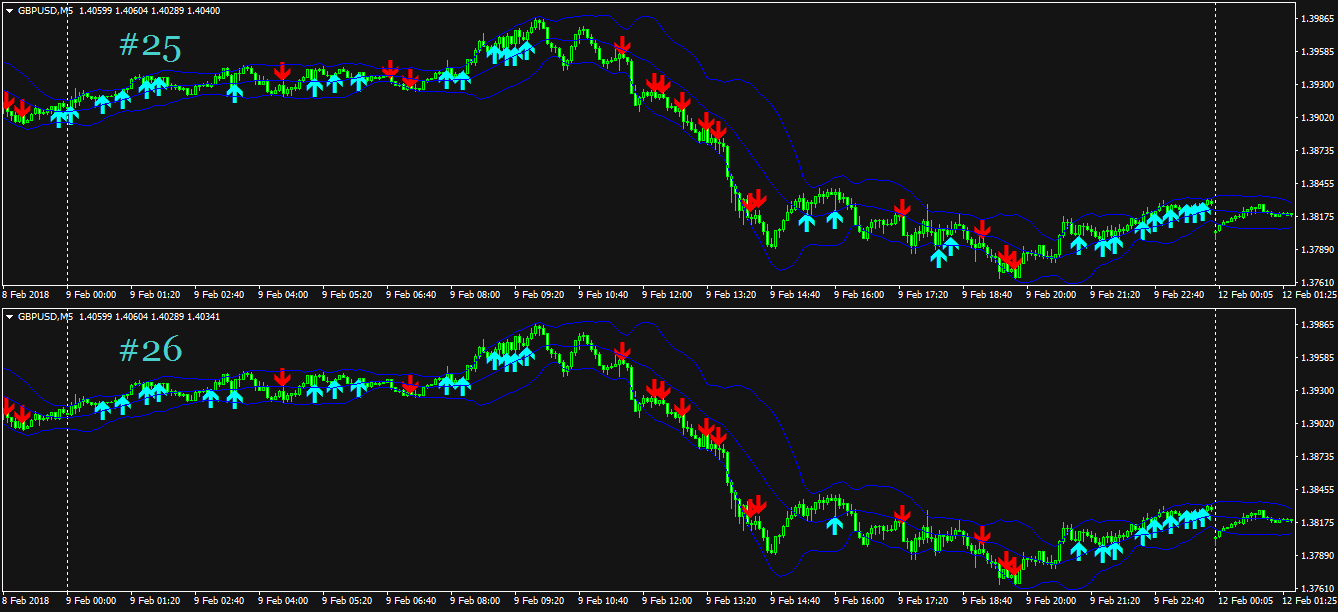Click the cyan up arrow signal near 9 Feb 14:40
This screenshot has height=612, width=1338.
pos(808,221)
